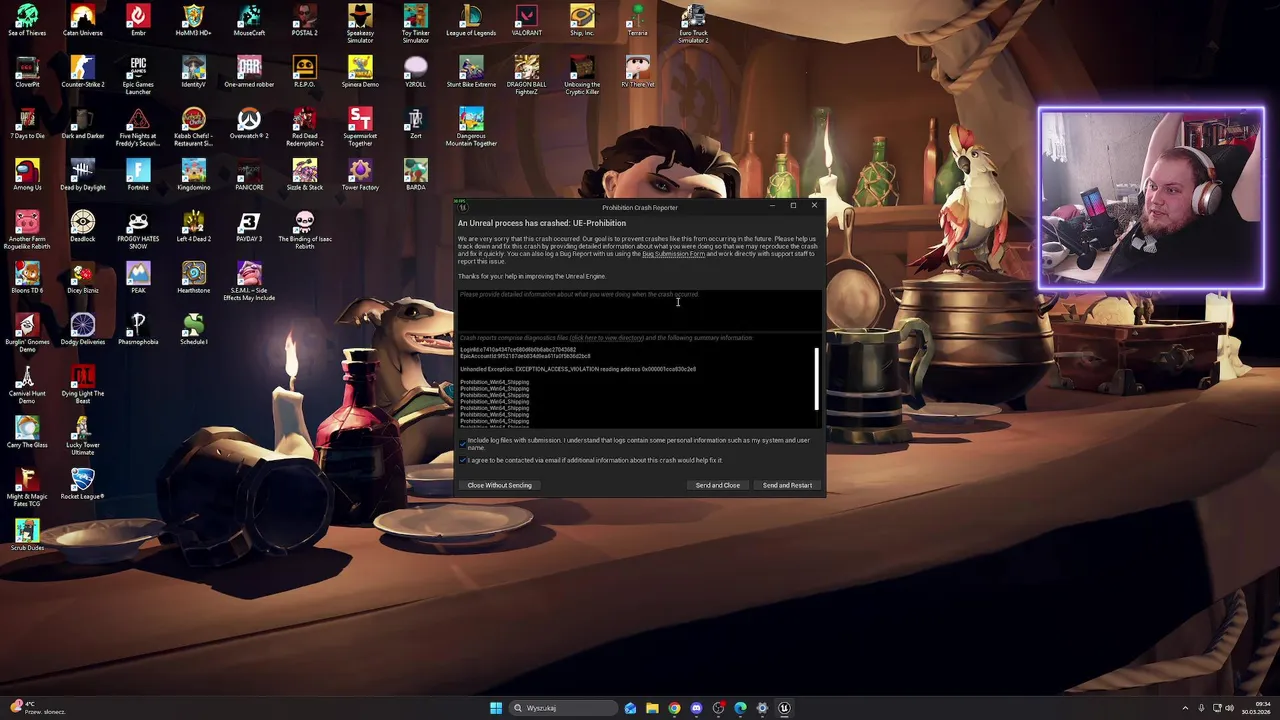1280x720 pixels.
Task: Click Send and Close button
Action: click(718, 485)
